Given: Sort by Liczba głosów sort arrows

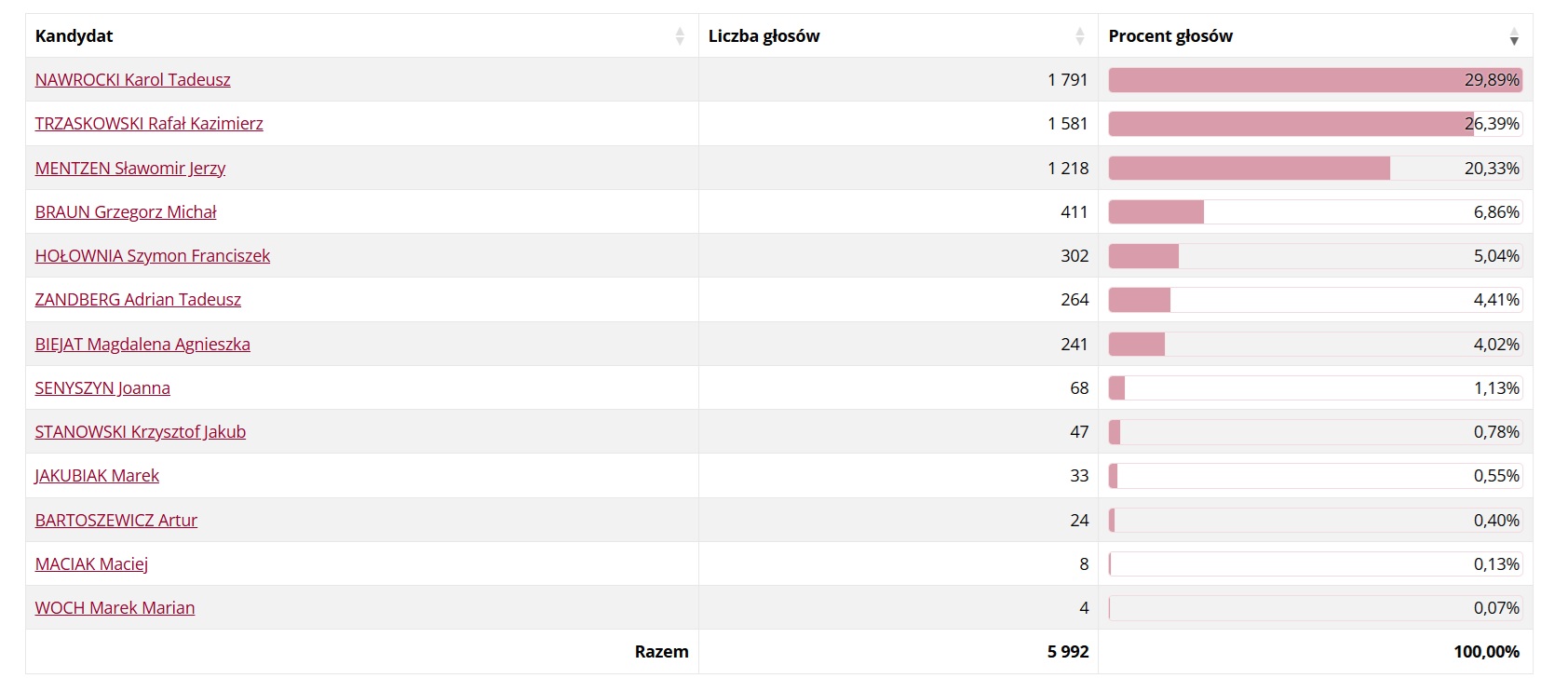Looking at the screenshot, I should point(1080,36).
